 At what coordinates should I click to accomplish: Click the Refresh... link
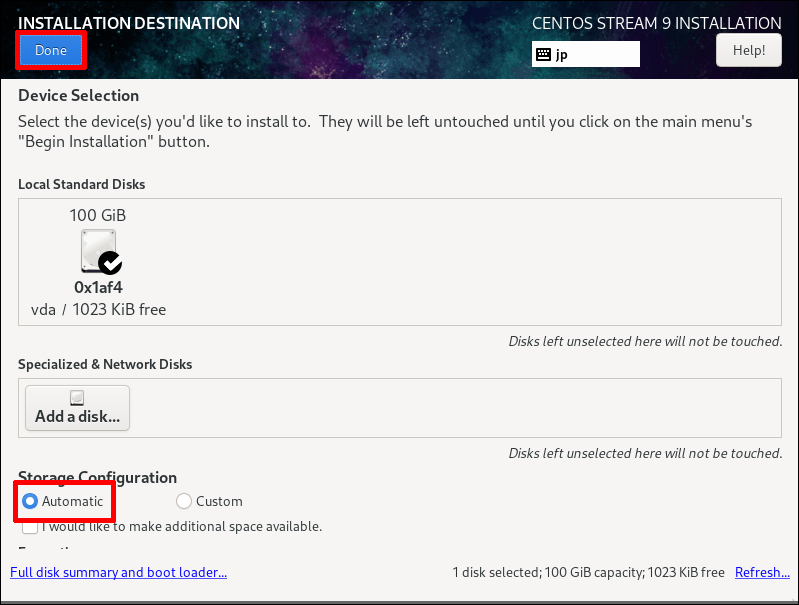pos(762,572)
